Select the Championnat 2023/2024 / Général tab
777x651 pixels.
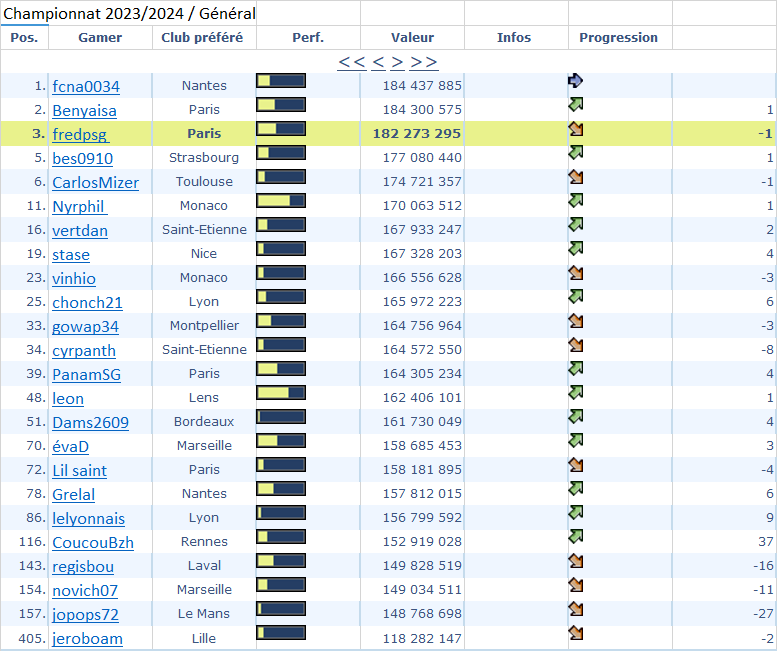[x=129, y=13]
